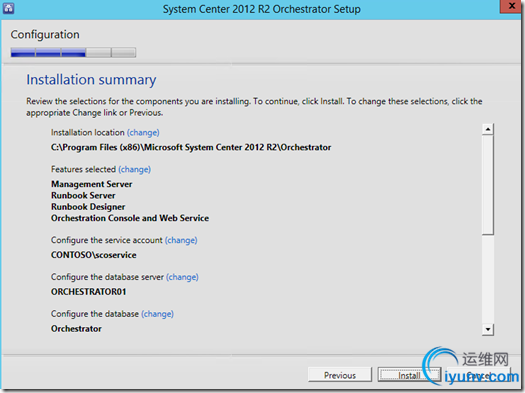Click the vertical scrollbar thumb
This screenshot has width=525, height=393.
[488, 185]
